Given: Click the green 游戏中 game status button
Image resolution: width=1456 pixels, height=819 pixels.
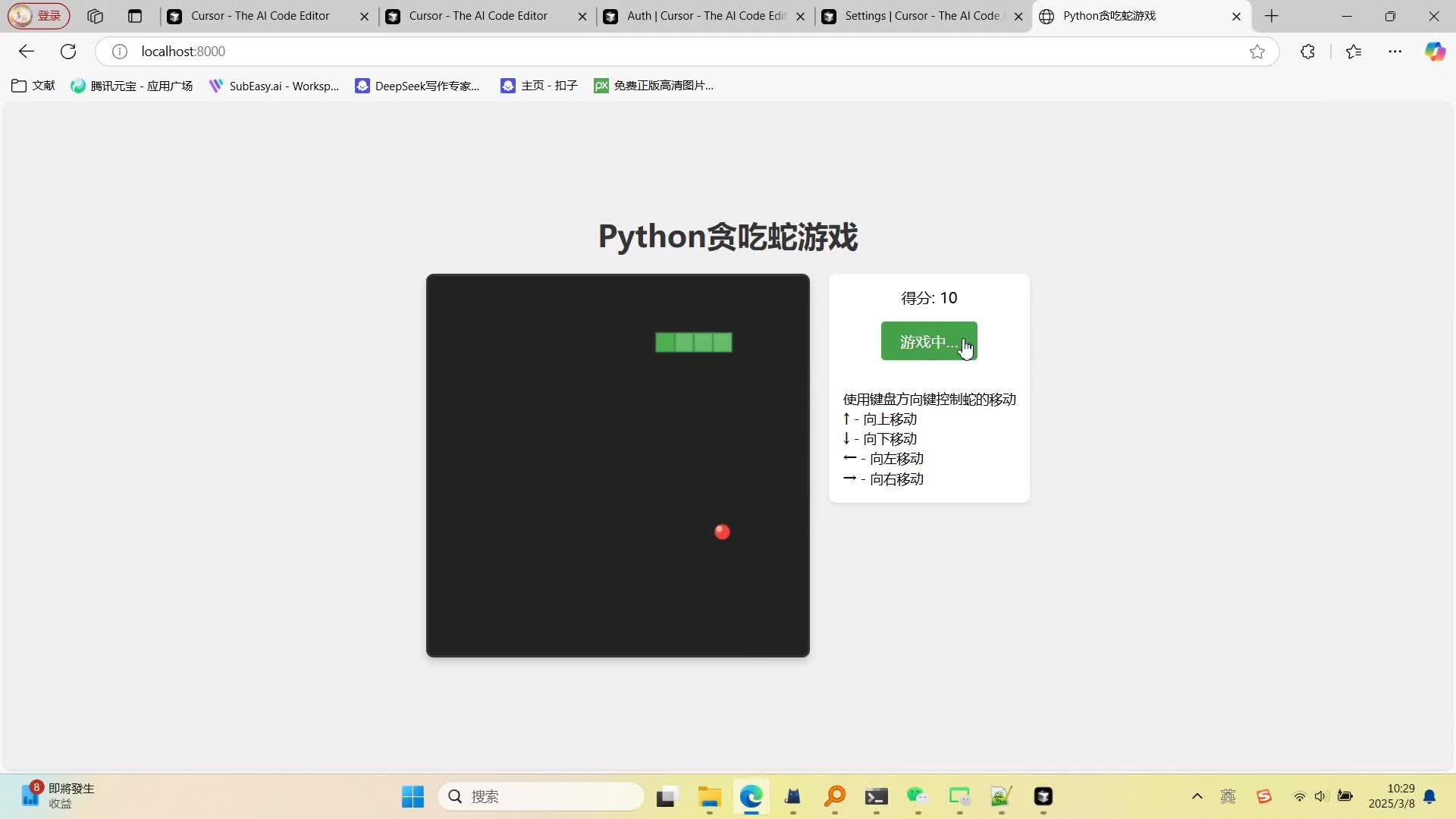Looking at the screenshot, I should coord(928,341).
